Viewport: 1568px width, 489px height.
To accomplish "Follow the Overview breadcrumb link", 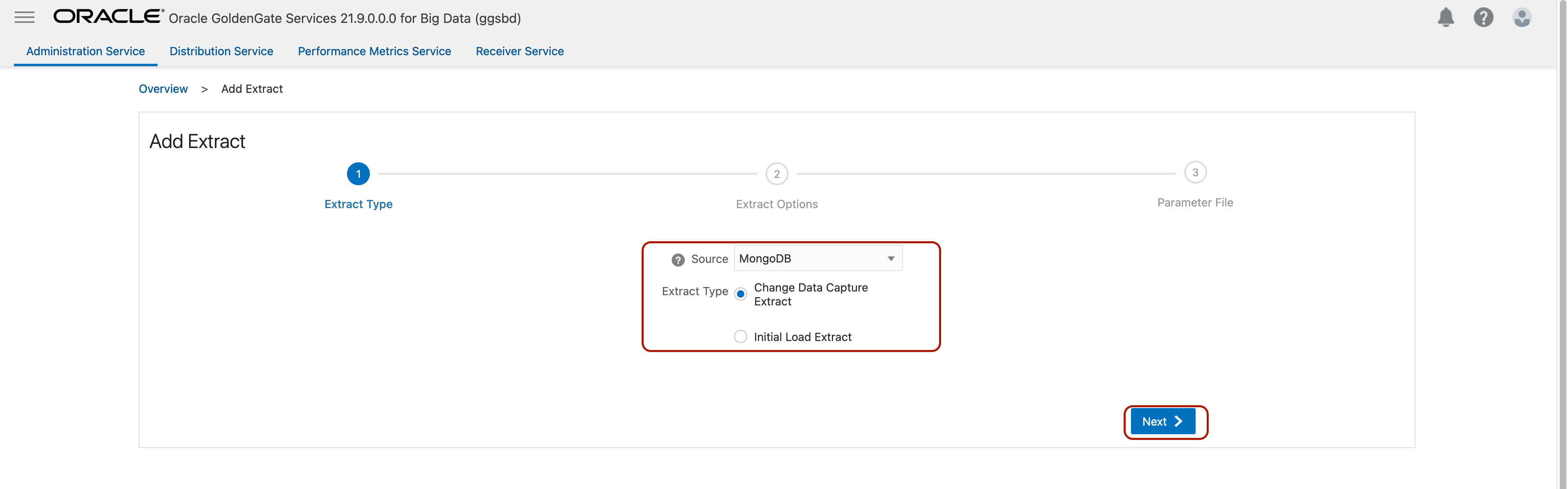I will click(163, 90).
